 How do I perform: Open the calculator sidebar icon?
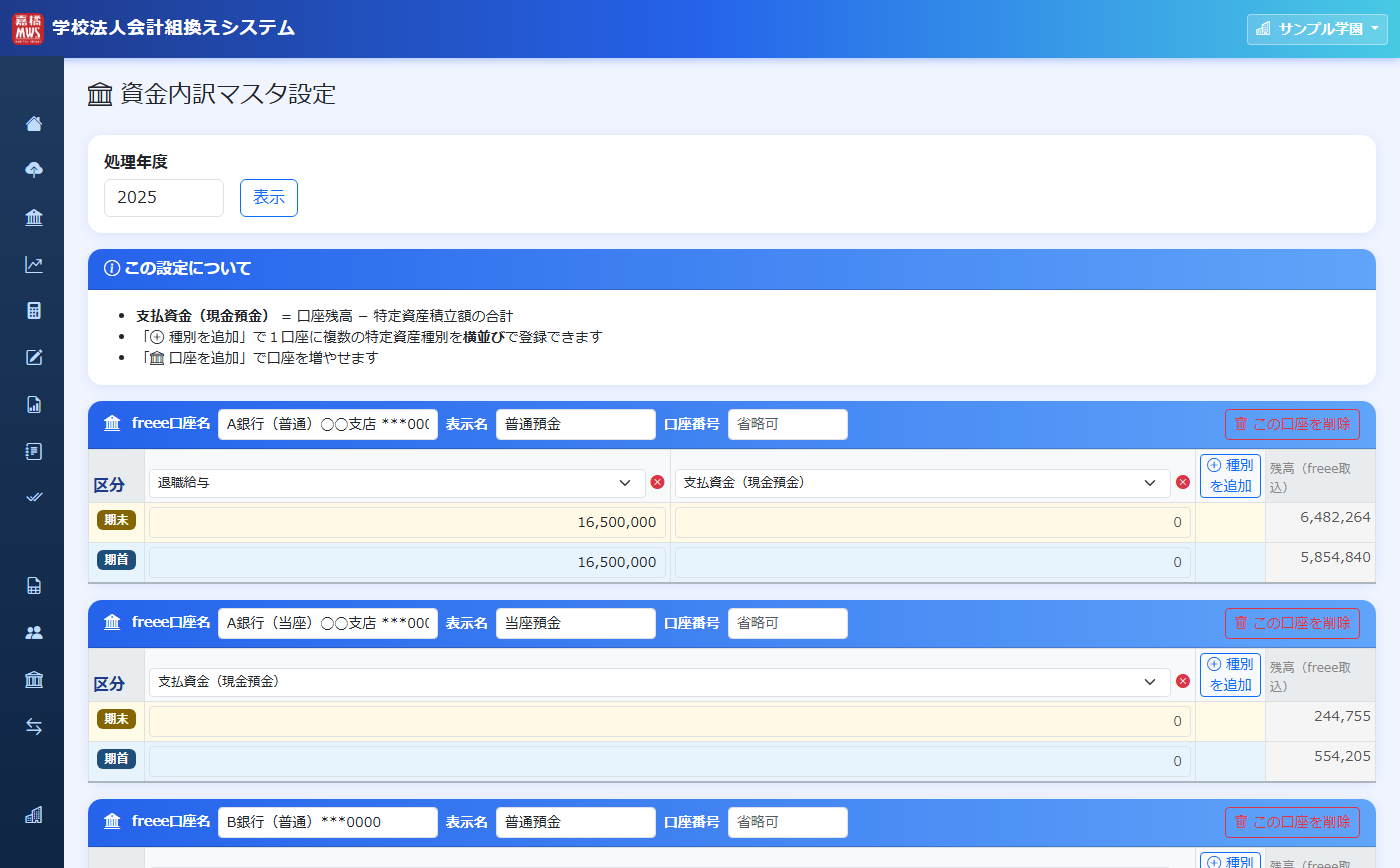tap(34, 311)
